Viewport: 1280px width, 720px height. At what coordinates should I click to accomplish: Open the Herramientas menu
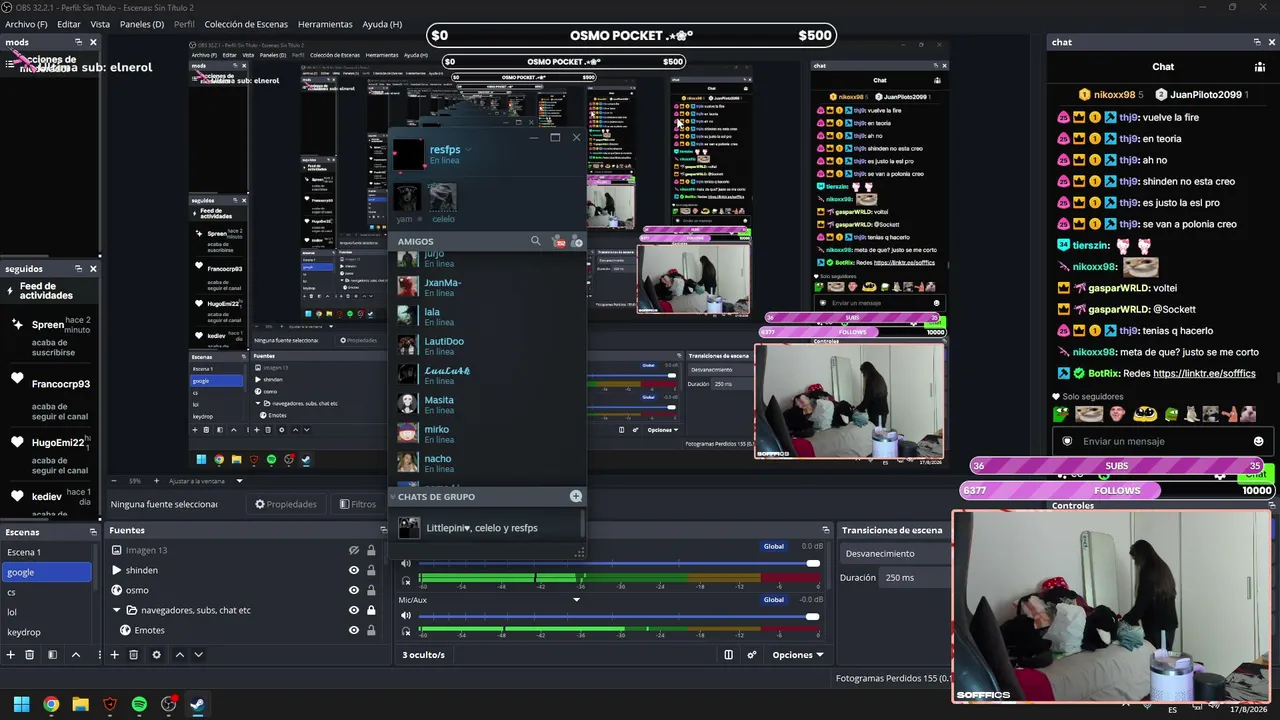click(x=325, y=24)
